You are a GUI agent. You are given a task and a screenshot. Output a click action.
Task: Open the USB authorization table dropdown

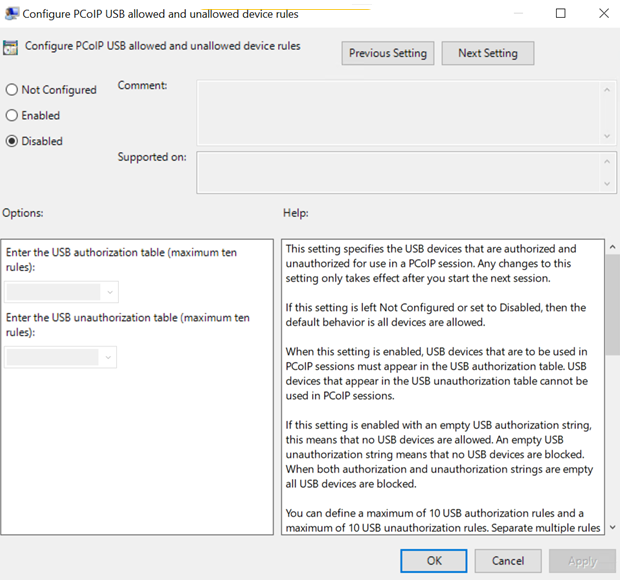click(61, 292)
